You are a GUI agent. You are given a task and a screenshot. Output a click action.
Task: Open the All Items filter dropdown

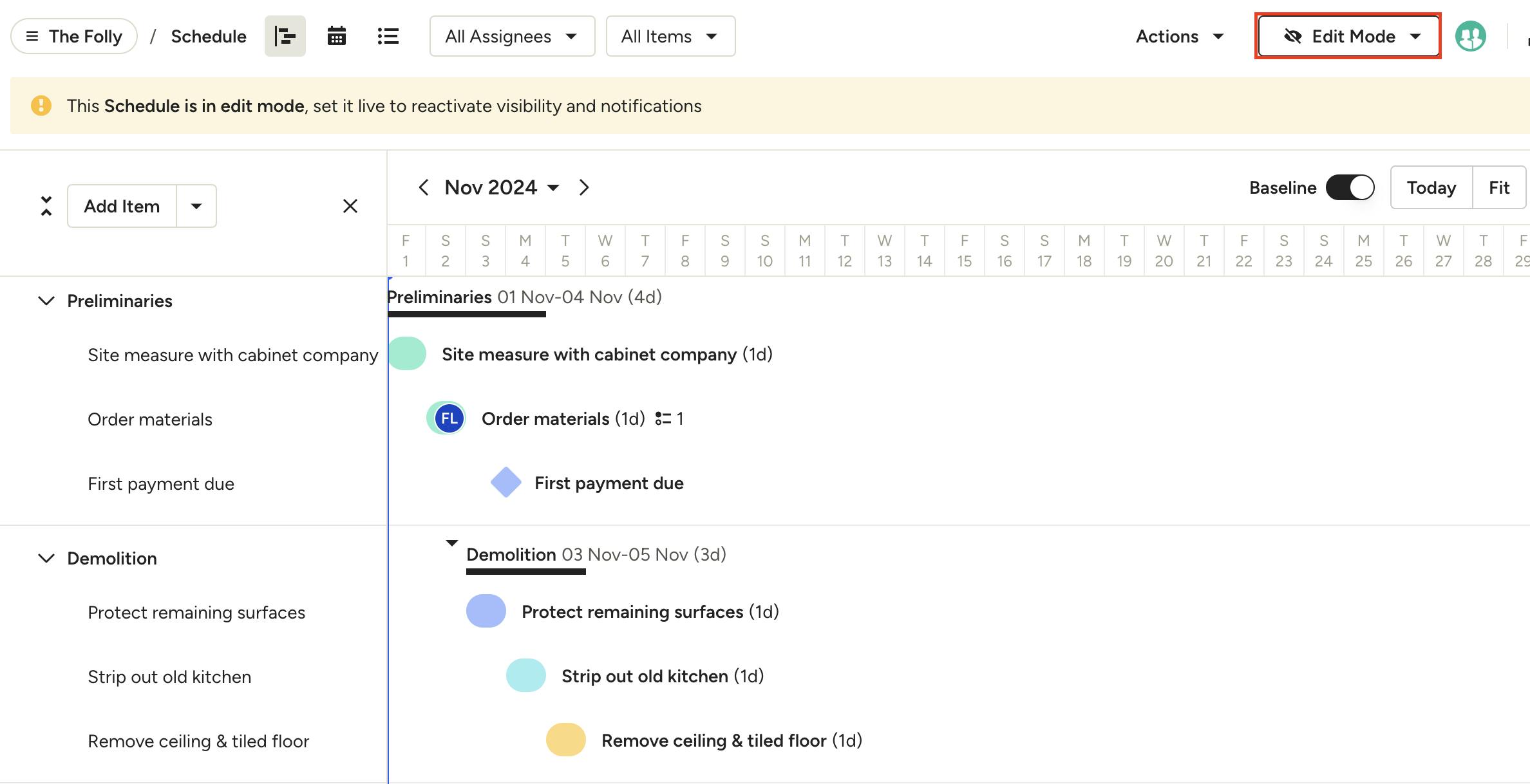670,36
